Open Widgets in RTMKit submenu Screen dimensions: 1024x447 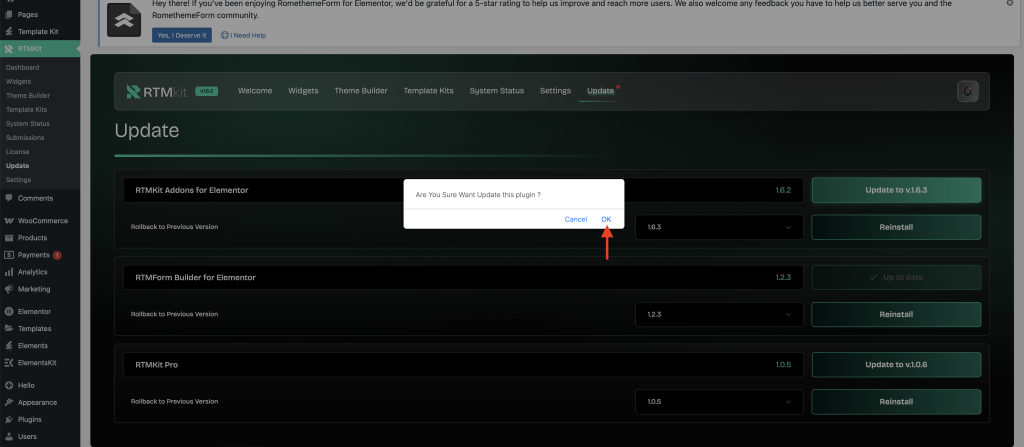tap(18, 82)
